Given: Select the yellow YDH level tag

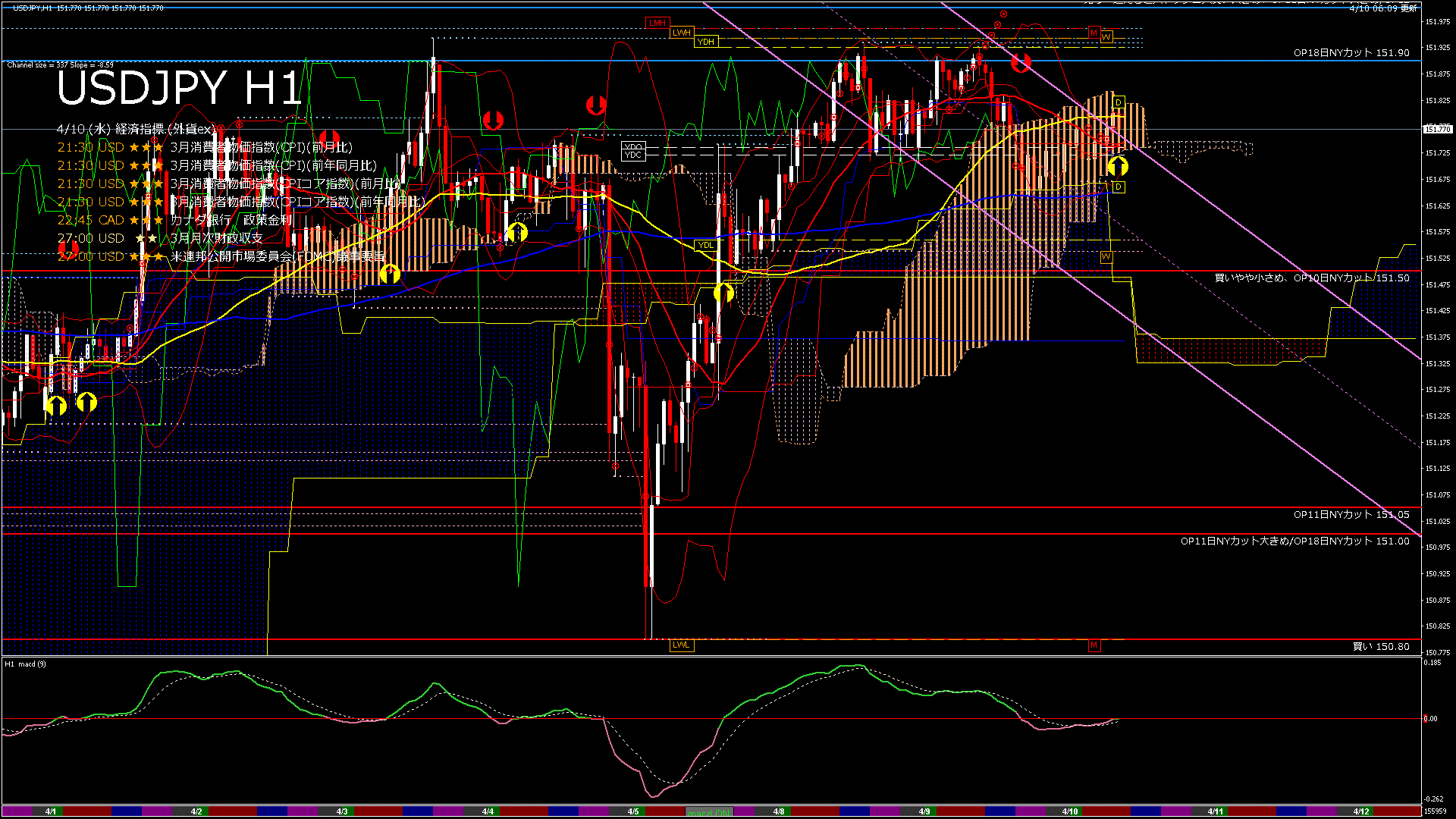Looking at the screenshot, I should [706, 42].
